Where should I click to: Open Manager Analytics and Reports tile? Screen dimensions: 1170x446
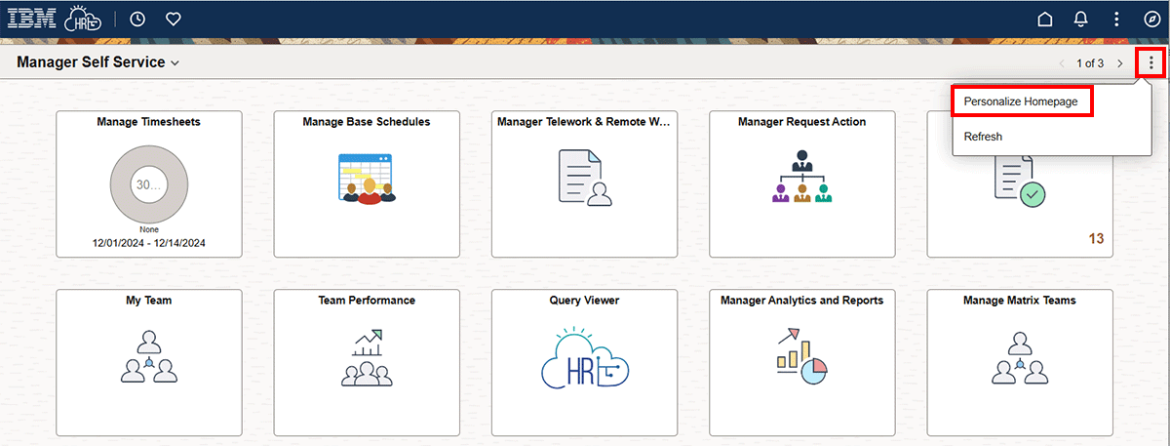[x=802, y=362]
